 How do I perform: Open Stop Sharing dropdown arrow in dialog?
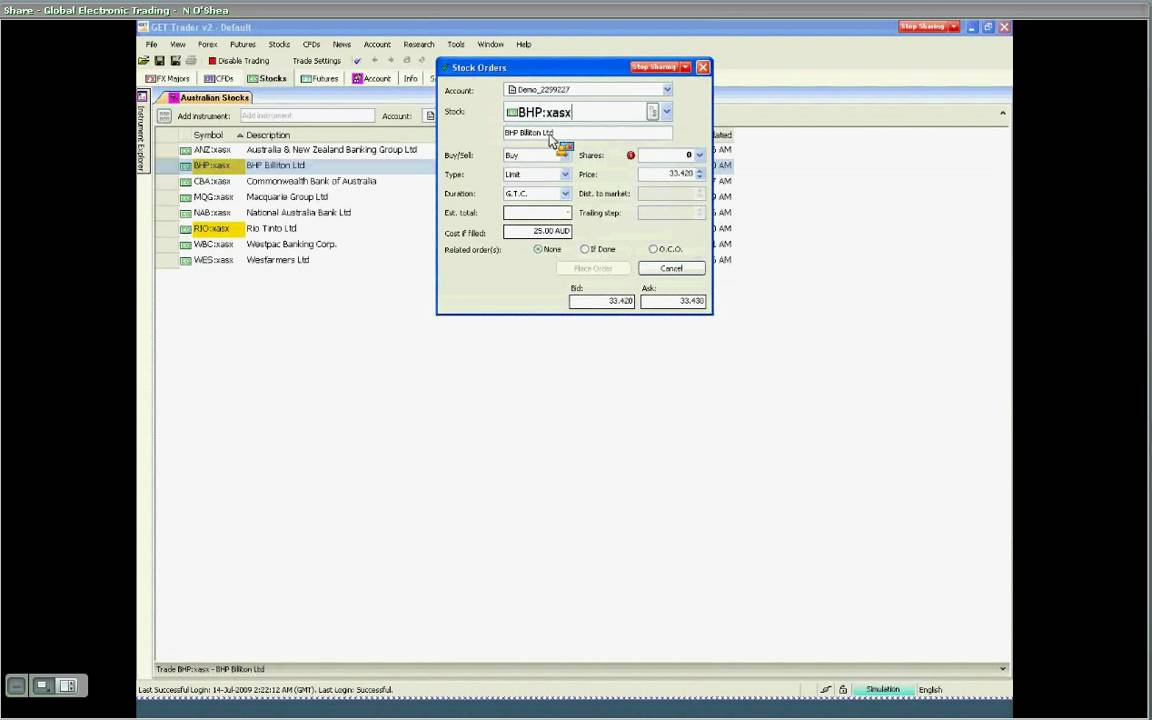685,67
